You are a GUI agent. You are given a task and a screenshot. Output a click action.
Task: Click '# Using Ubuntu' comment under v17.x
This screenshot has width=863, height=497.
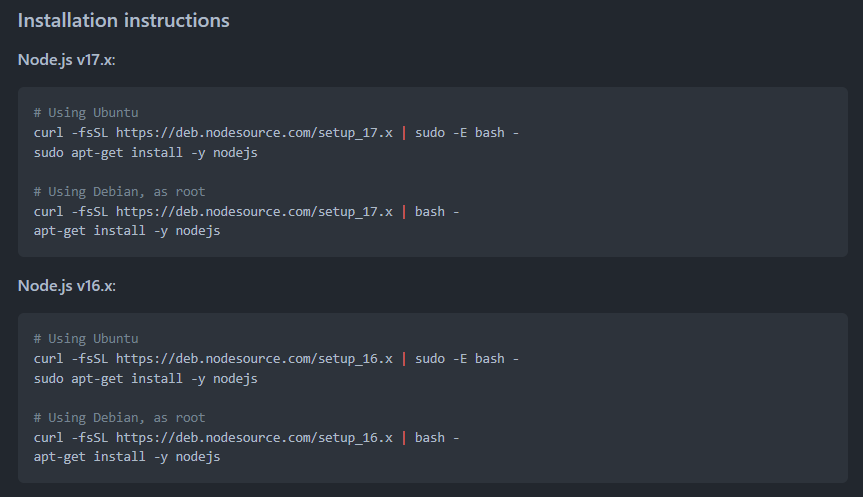[86, 113]
